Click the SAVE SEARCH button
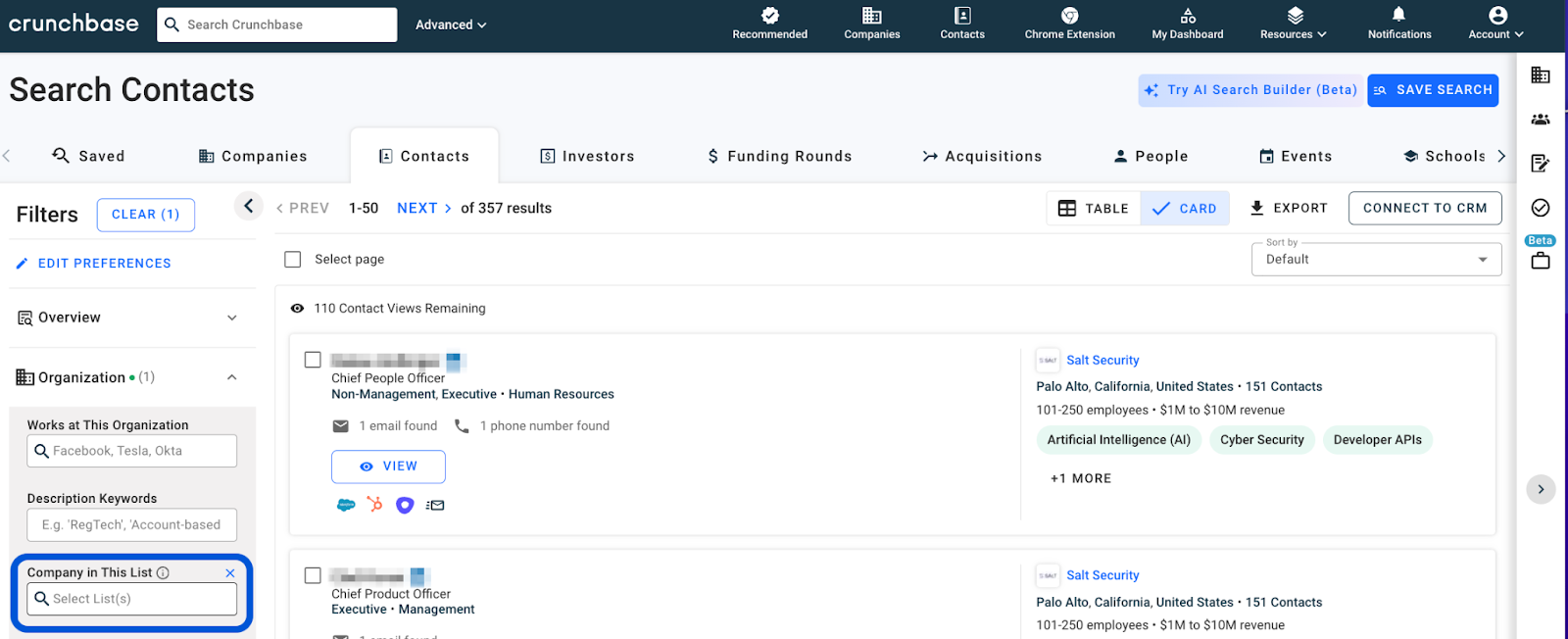The height and width of the screenshot is (639, 1568). (1433, 90)
